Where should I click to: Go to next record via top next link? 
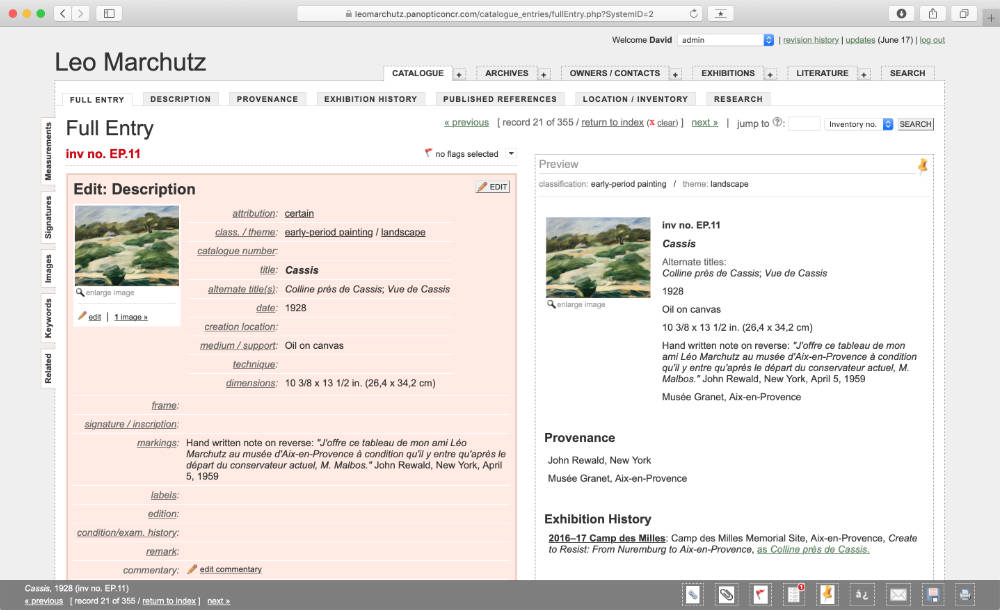705,123
